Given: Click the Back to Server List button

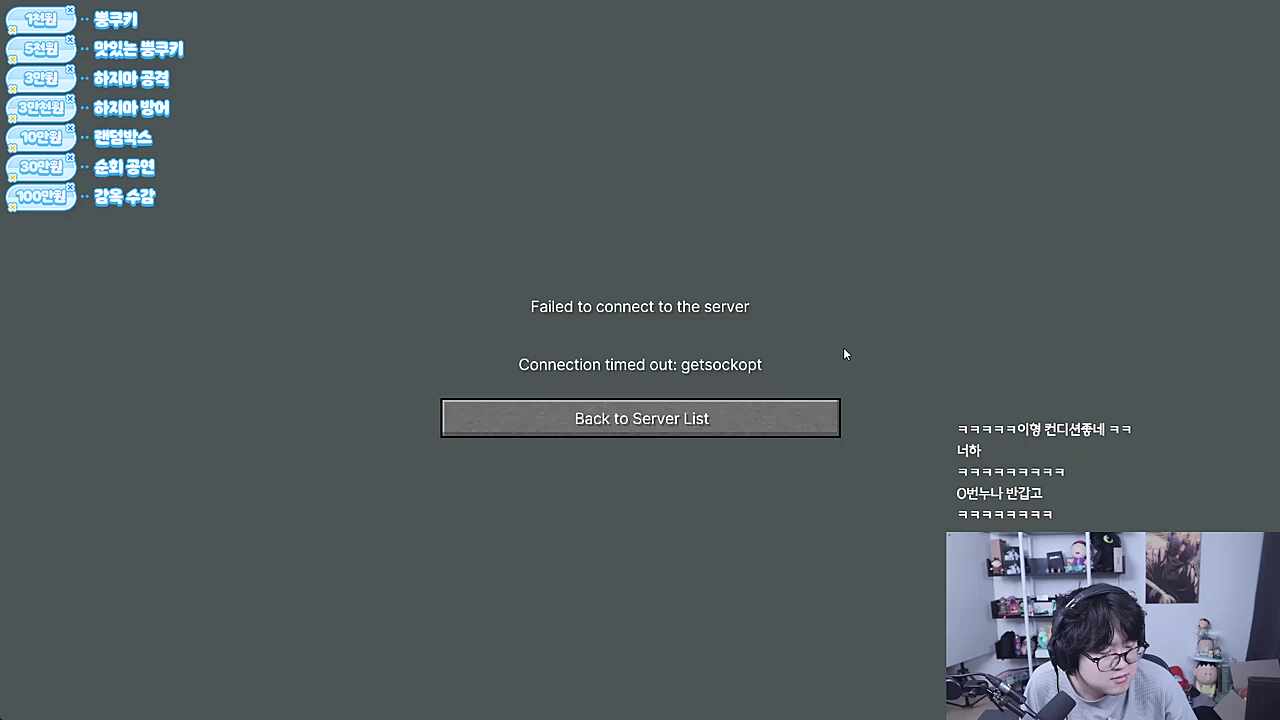Looking at the screenshot, I should [640, 418].
